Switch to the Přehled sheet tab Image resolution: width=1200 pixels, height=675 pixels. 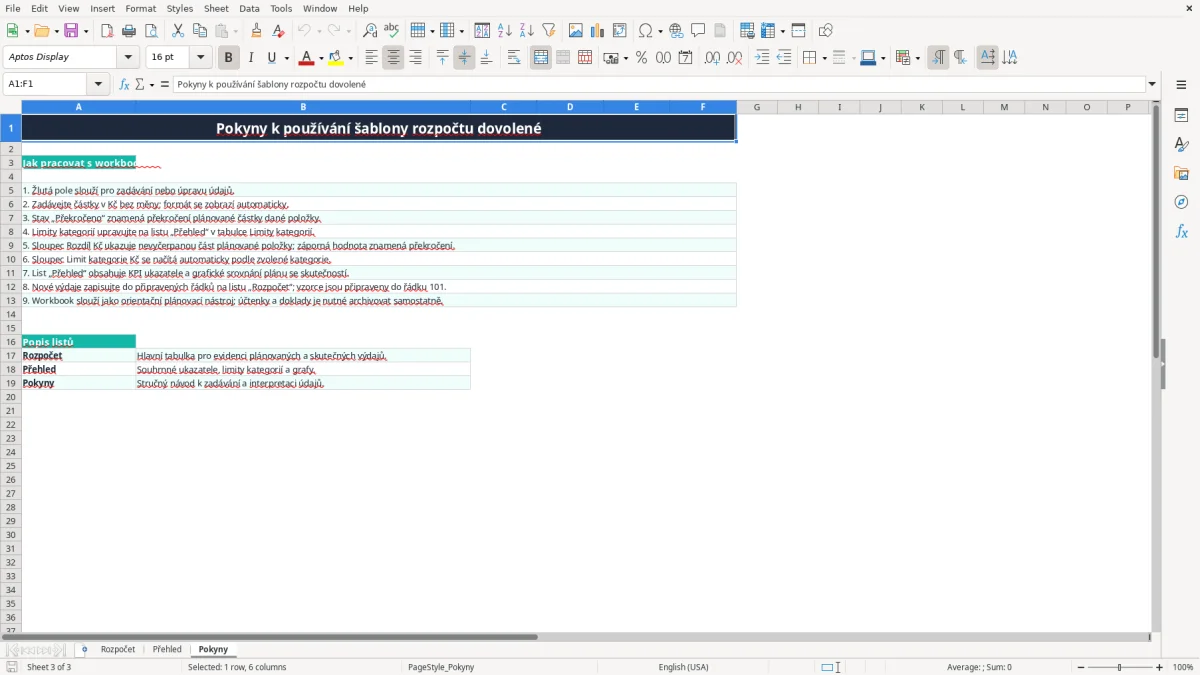pos(167,650)
